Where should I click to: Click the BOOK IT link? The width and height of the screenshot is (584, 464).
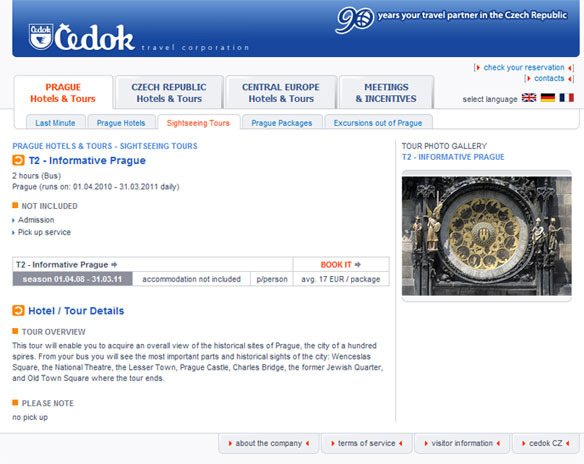tap(336, 264)
